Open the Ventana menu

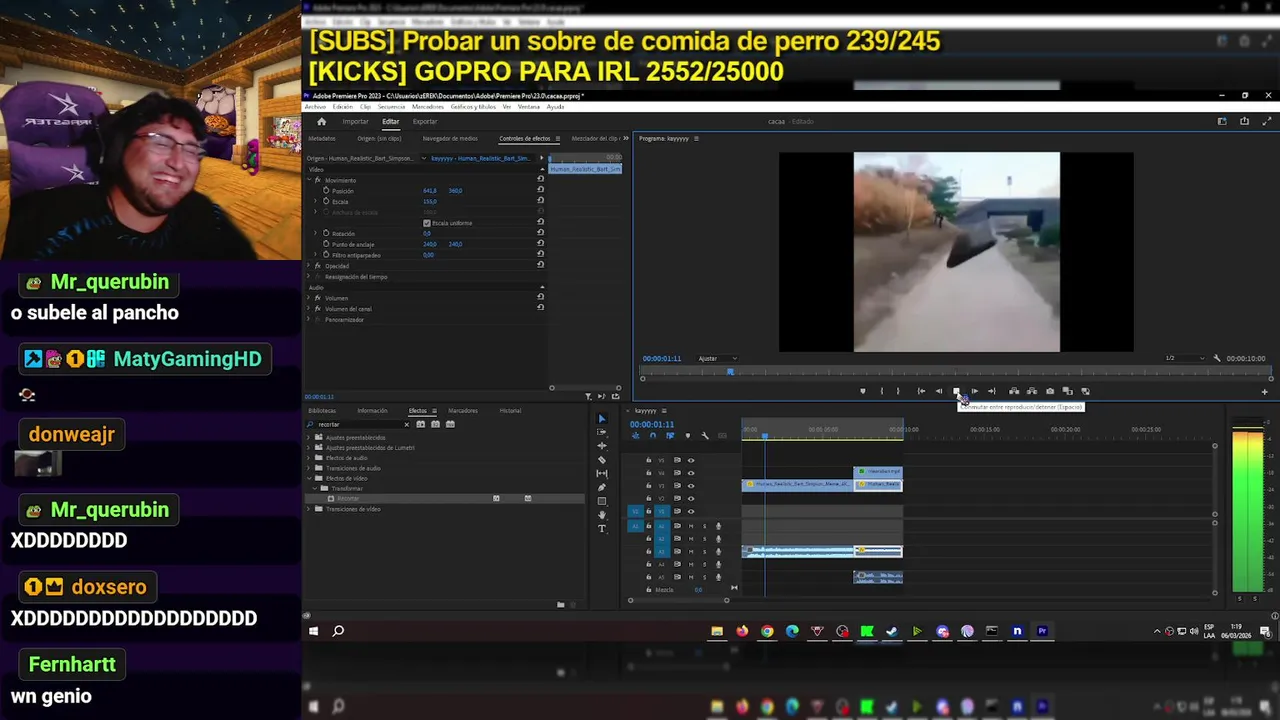(x=529, y=106)
